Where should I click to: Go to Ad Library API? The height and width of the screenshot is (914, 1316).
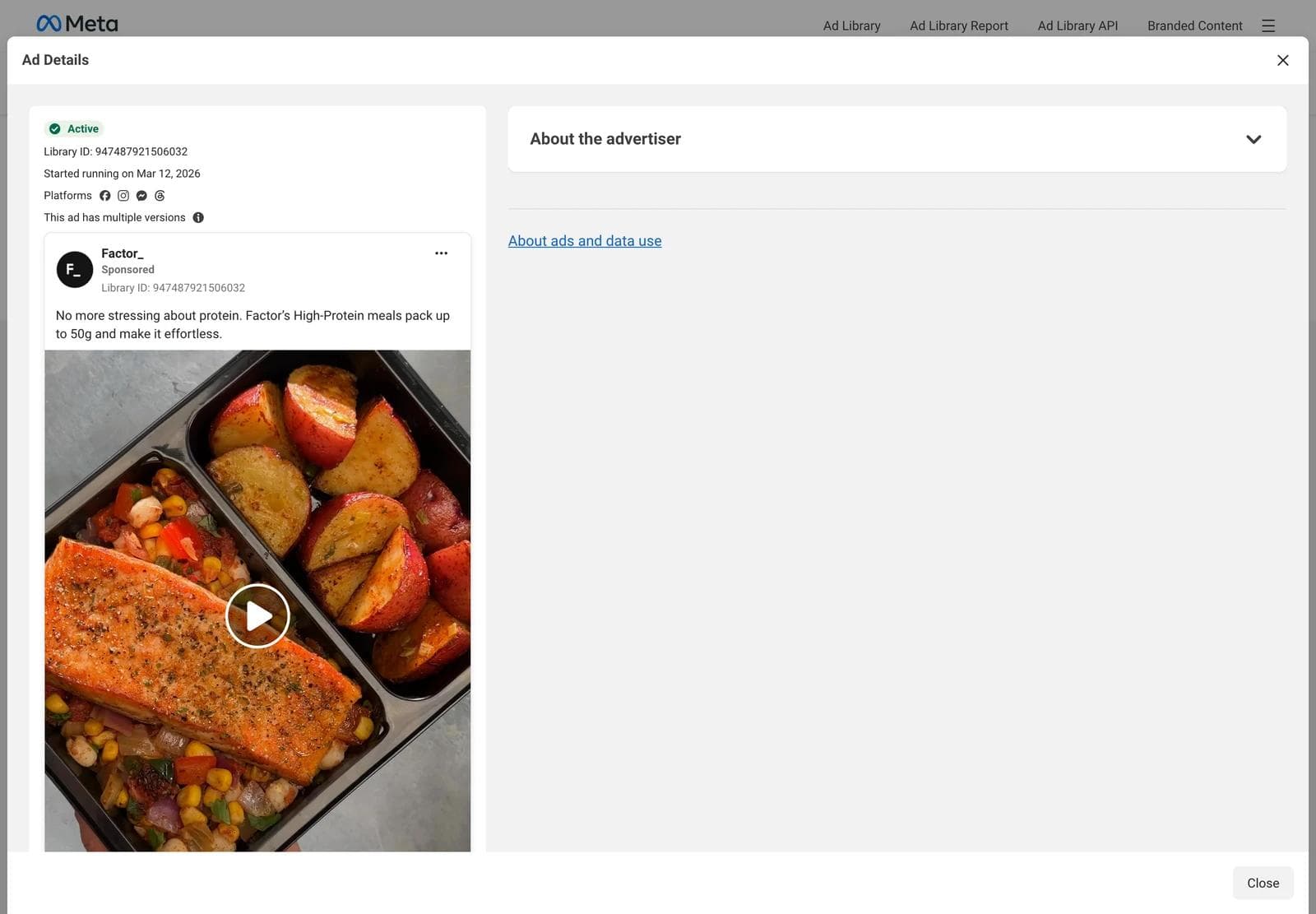(1077, 26)
